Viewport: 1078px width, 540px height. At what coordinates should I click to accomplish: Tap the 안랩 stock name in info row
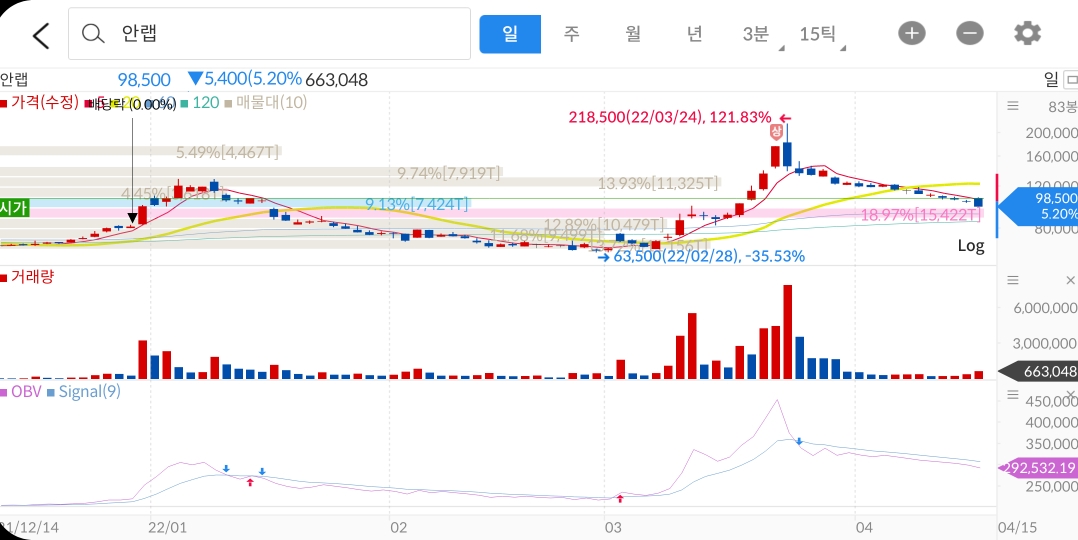tap(14, 80)
